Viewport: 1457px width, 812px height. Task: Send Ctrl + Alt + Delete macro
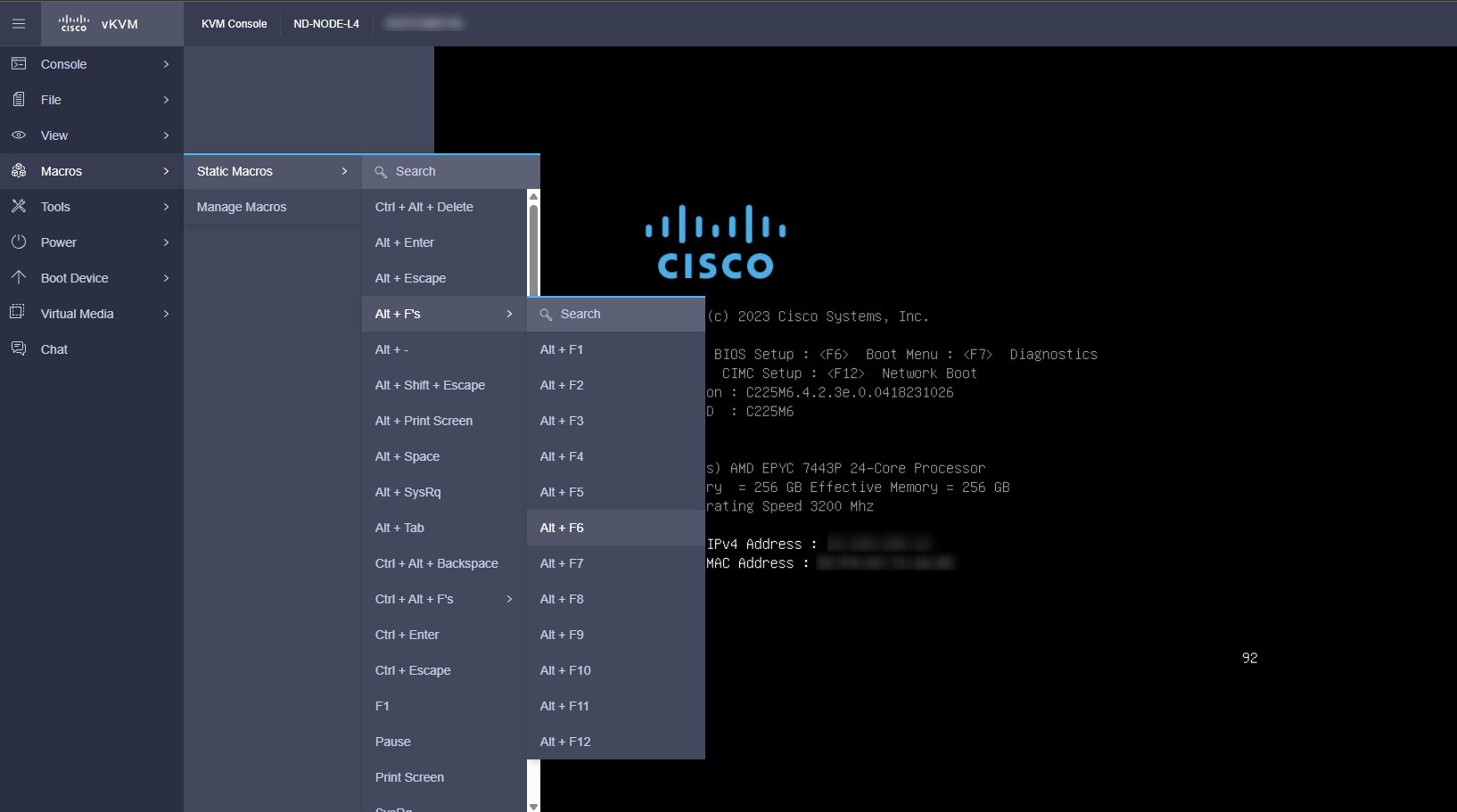coord(445,207)
